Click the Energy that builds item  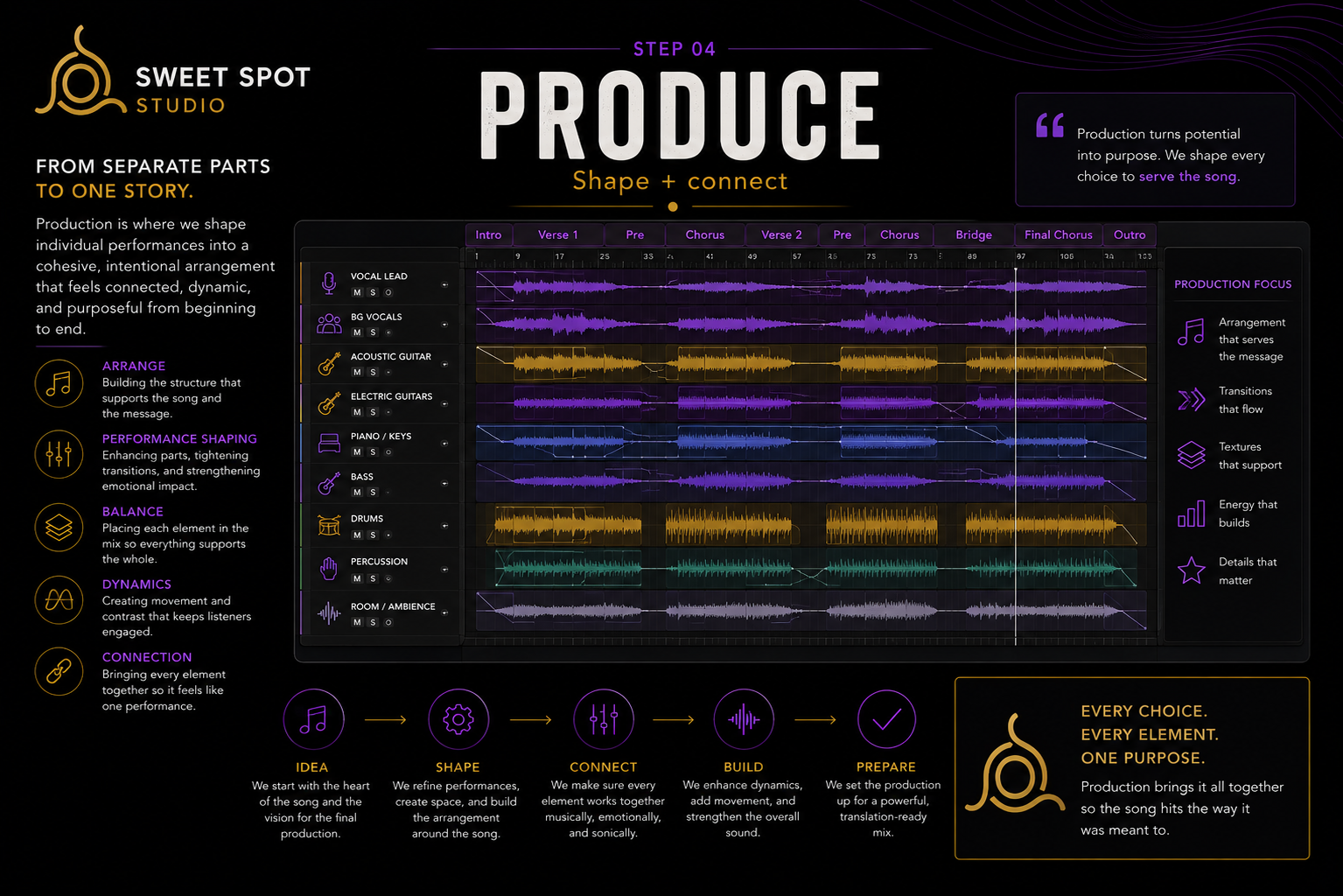point(1228,514)
